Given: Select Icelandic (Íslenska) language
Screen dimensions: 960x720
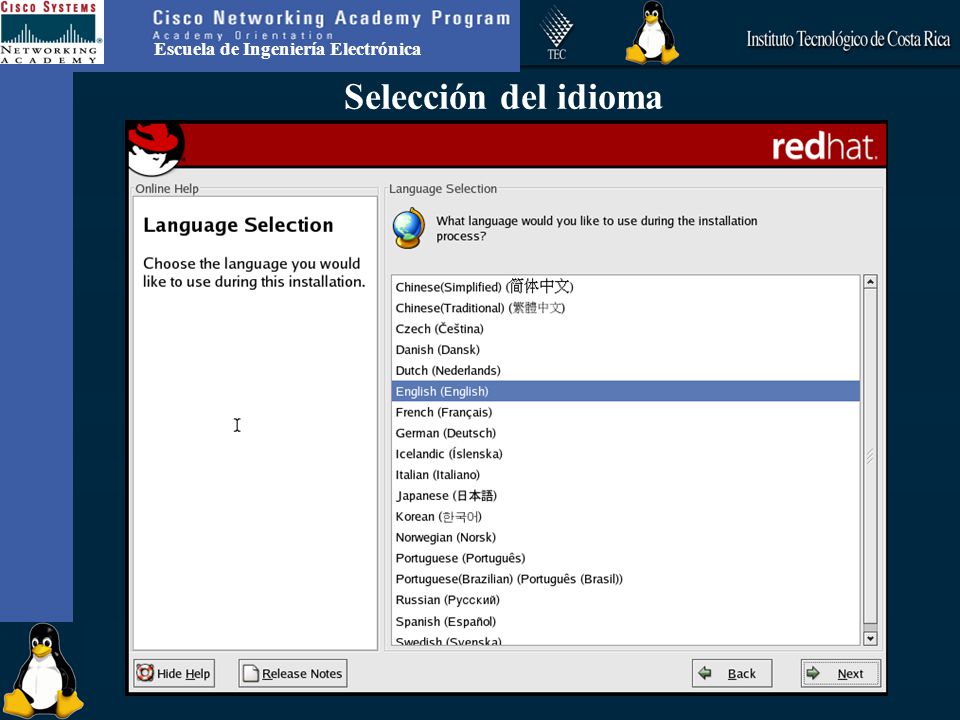Looking at the screenshot, I should pos(625,454).
